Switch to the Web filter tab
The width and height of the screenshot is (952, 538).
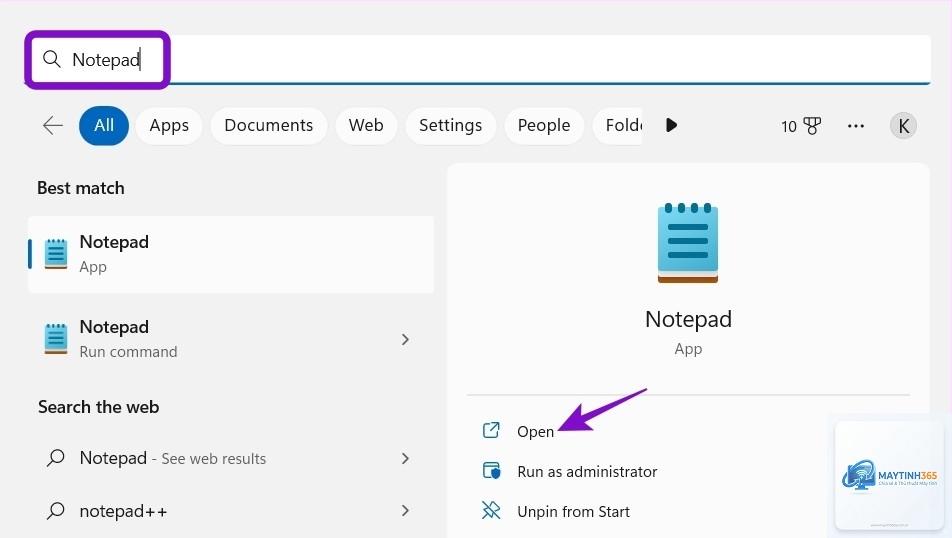[x=366, y=126]
